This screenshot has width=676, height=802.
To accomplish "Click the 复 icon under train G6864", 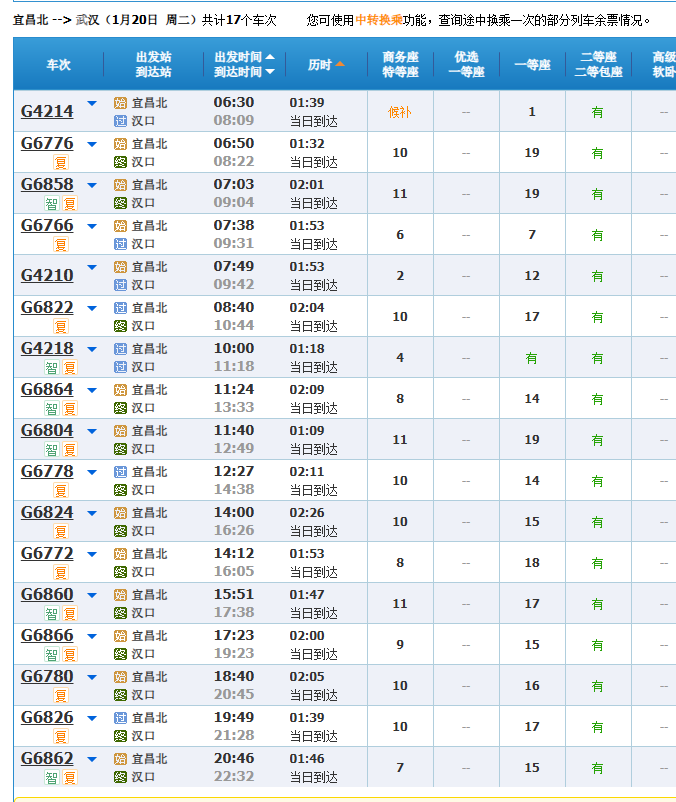I will (69, 409).
